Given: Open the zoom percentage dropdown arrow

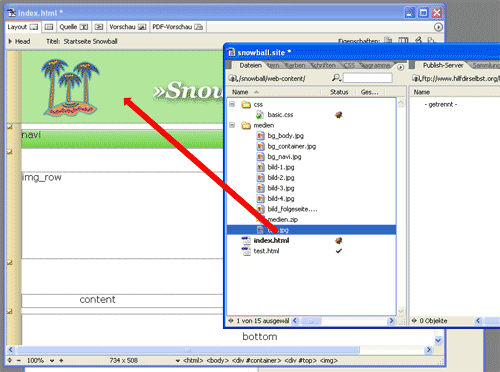Looking at the screenshot, I should (x=52, y=361).
